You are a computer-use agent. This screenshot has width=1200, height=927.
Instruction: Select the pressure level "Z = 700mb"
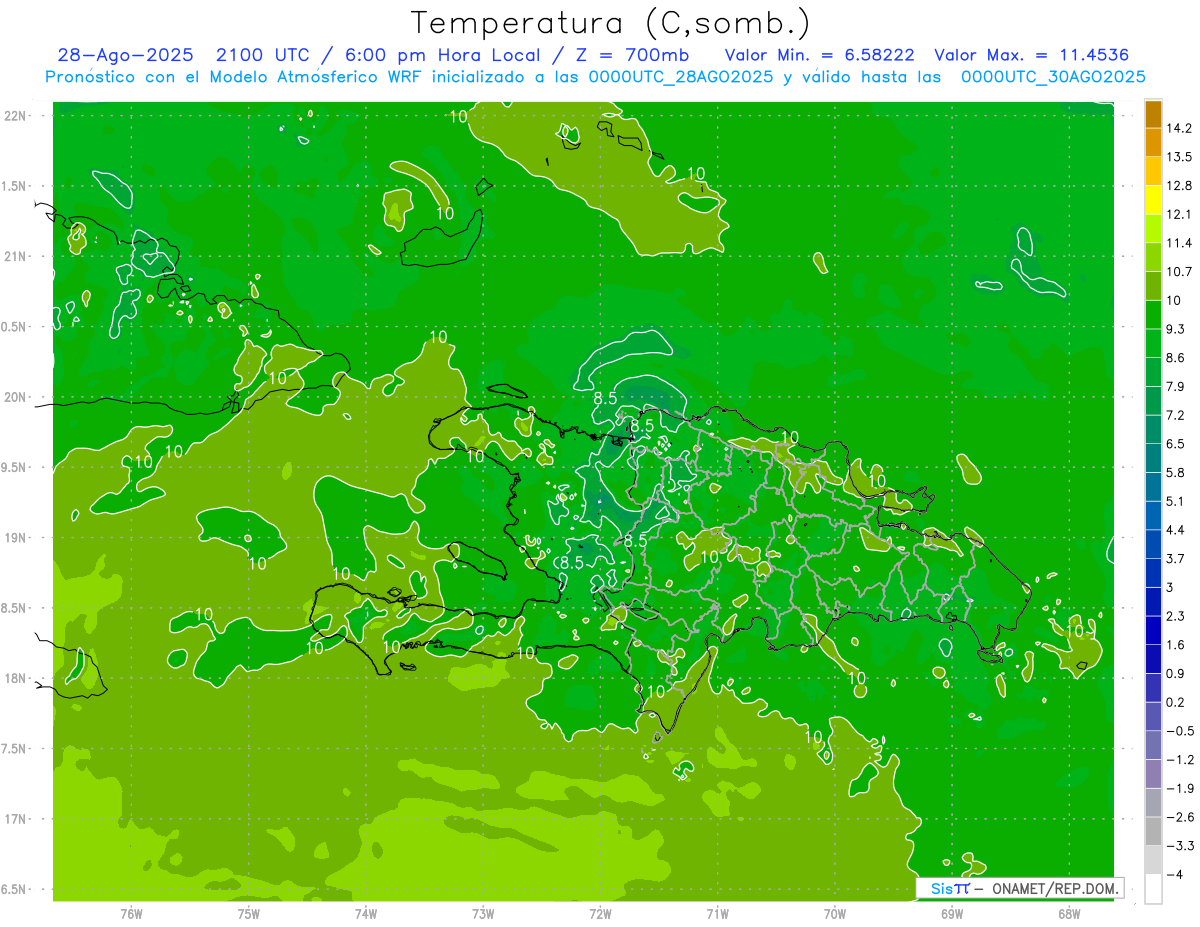[x=632, y=55]
